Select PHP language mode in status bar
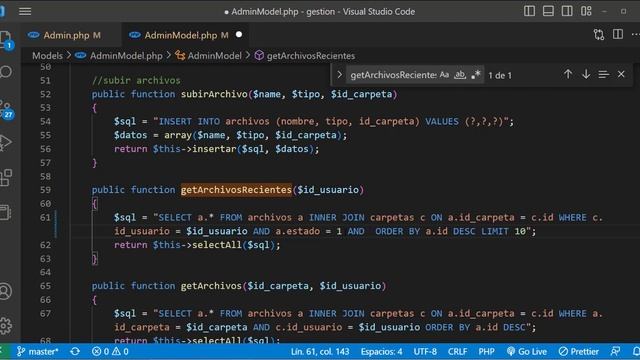 tap(486, 351)
